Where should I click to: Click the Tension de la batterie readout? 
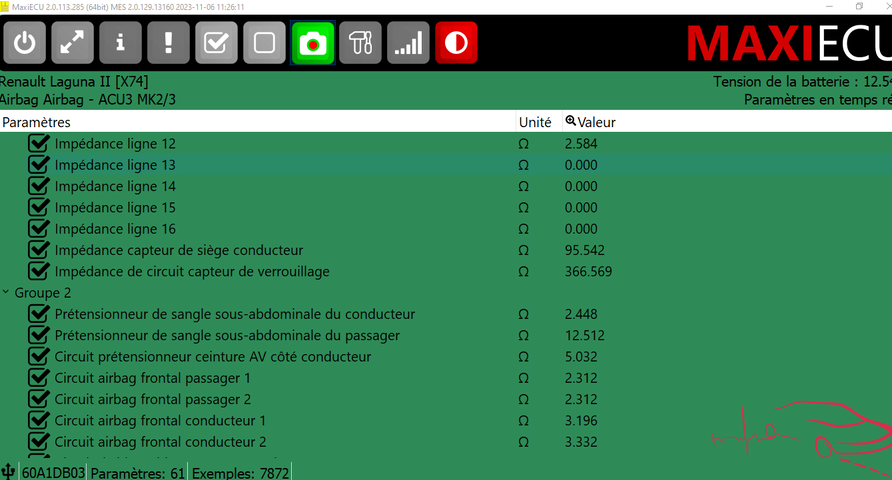click(803, 82)
